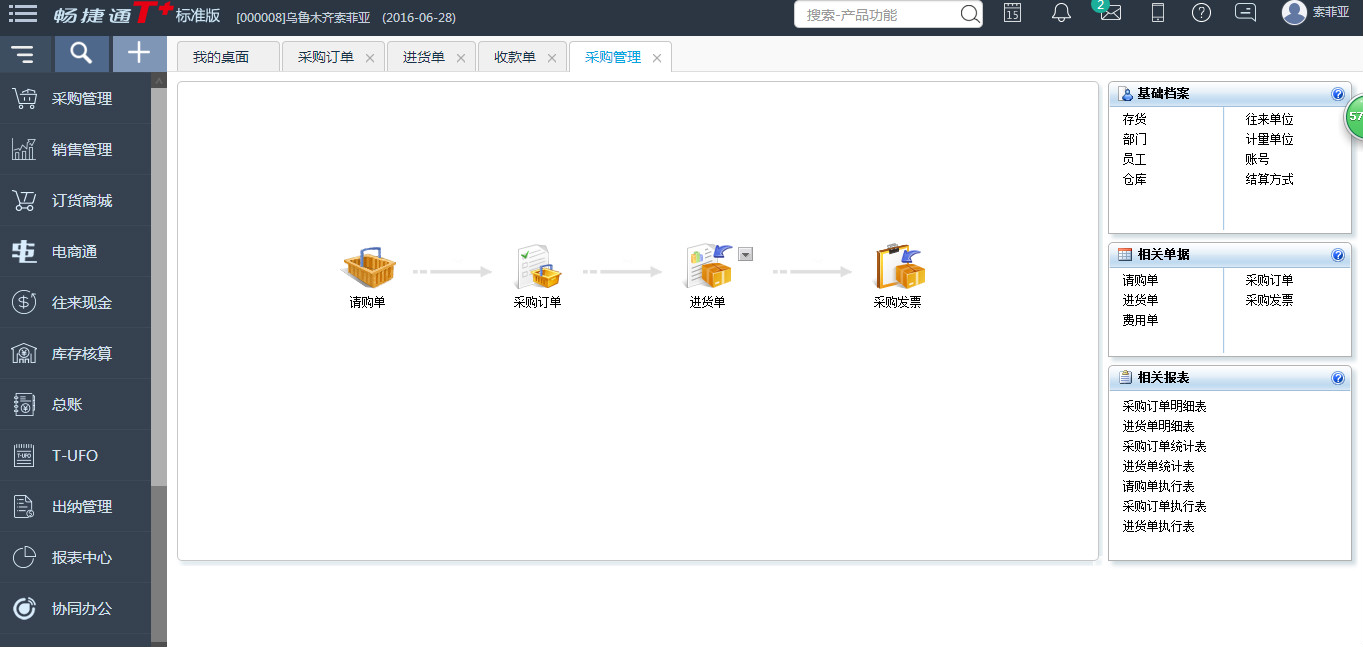Click the sidebar plus add button
Image resolution: width=1363 pixels, height=647 pixels.
tap(139, 54)
